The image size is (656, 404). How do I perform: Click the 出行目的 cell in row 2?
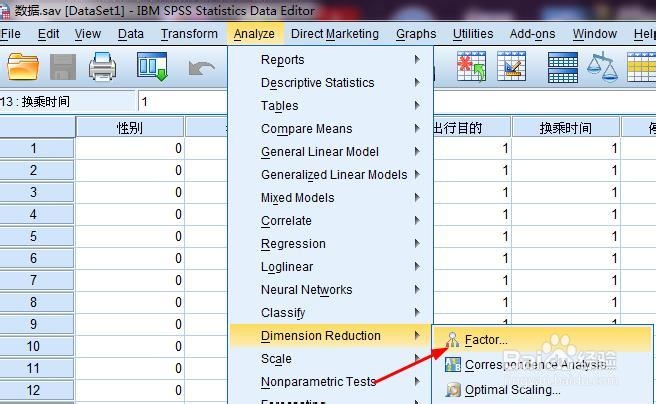click(x=472, y=170)
